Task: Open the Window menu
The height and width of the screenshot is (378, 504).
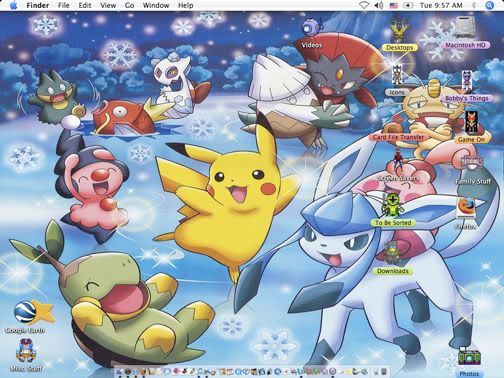Action: pos(156,5)
